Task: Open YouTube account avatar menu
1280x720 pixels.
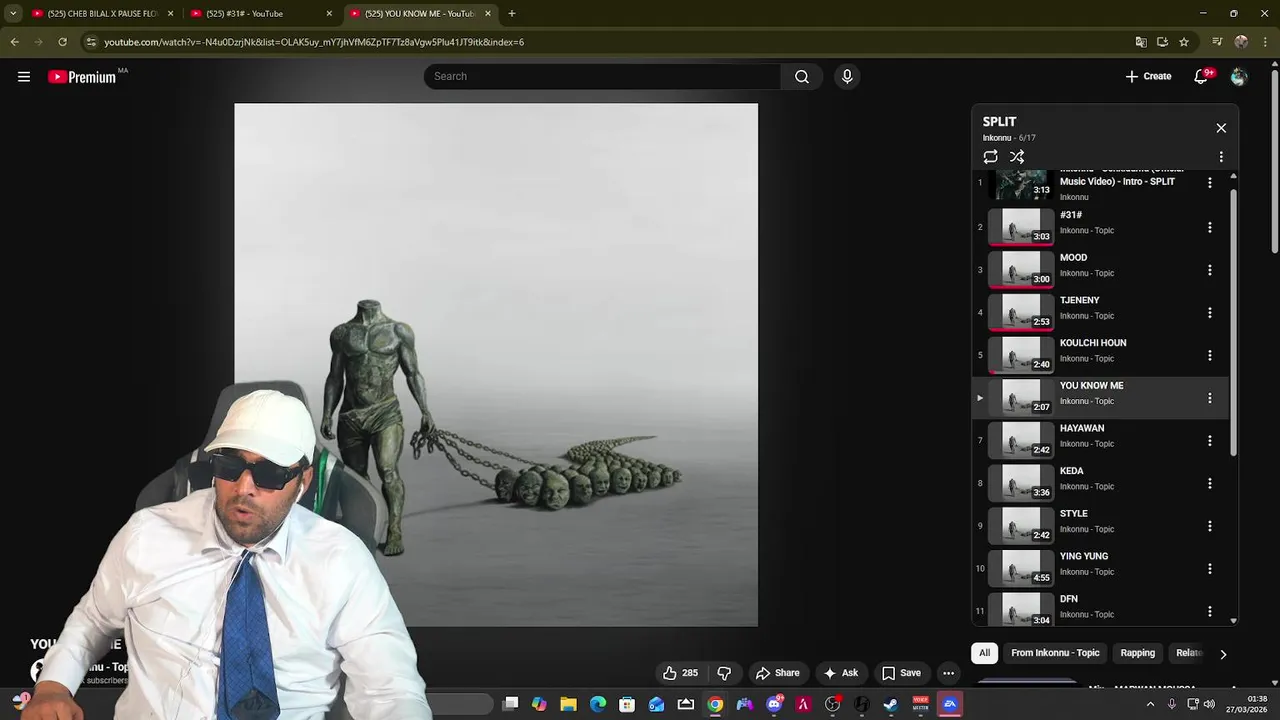Action: (1239, 76)
